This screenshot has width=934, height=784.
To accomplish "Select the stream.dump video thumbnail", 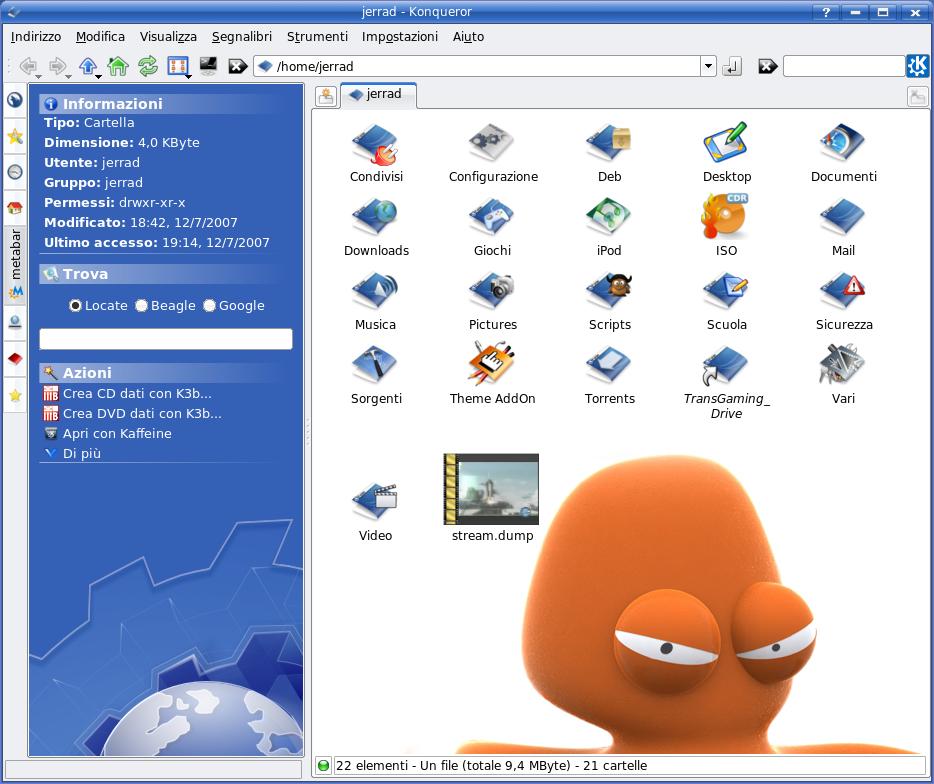I will (x=491, y=490).
